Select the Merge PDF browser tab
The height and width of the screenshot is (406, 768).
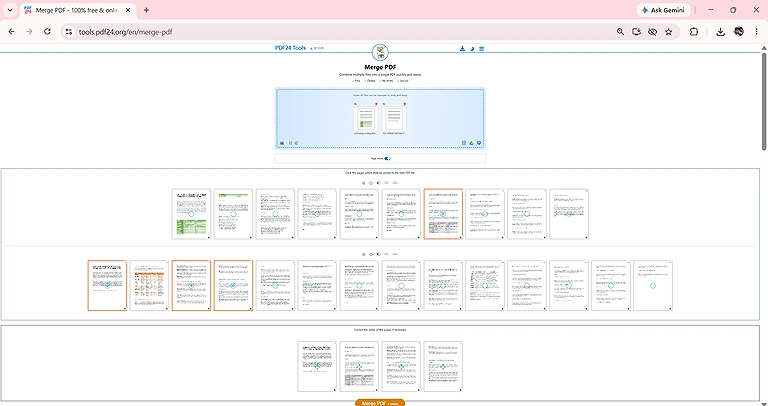tap(78, 10)
